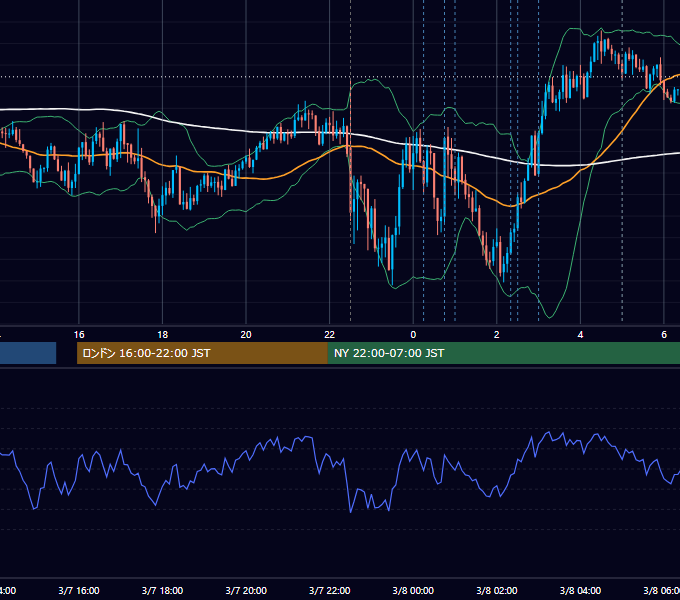Click the upper axis hour label 20

pyautogui.click(x=246, y=335)
